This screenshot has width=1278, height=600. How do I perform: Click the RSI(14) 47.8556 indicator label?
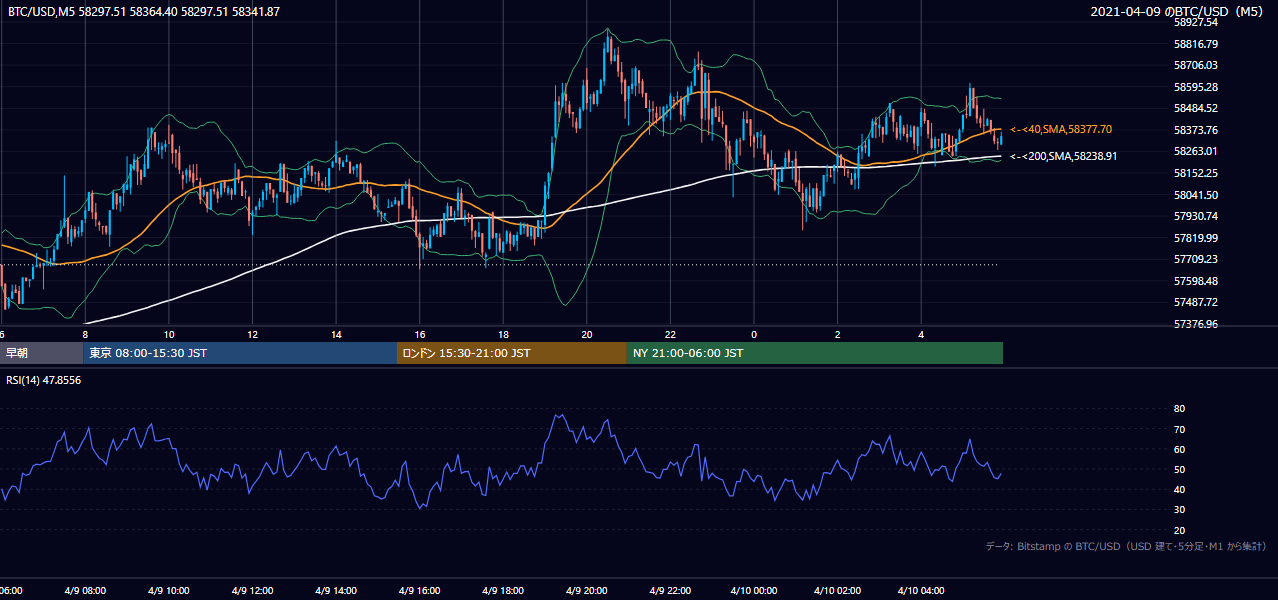pos(43,380)
